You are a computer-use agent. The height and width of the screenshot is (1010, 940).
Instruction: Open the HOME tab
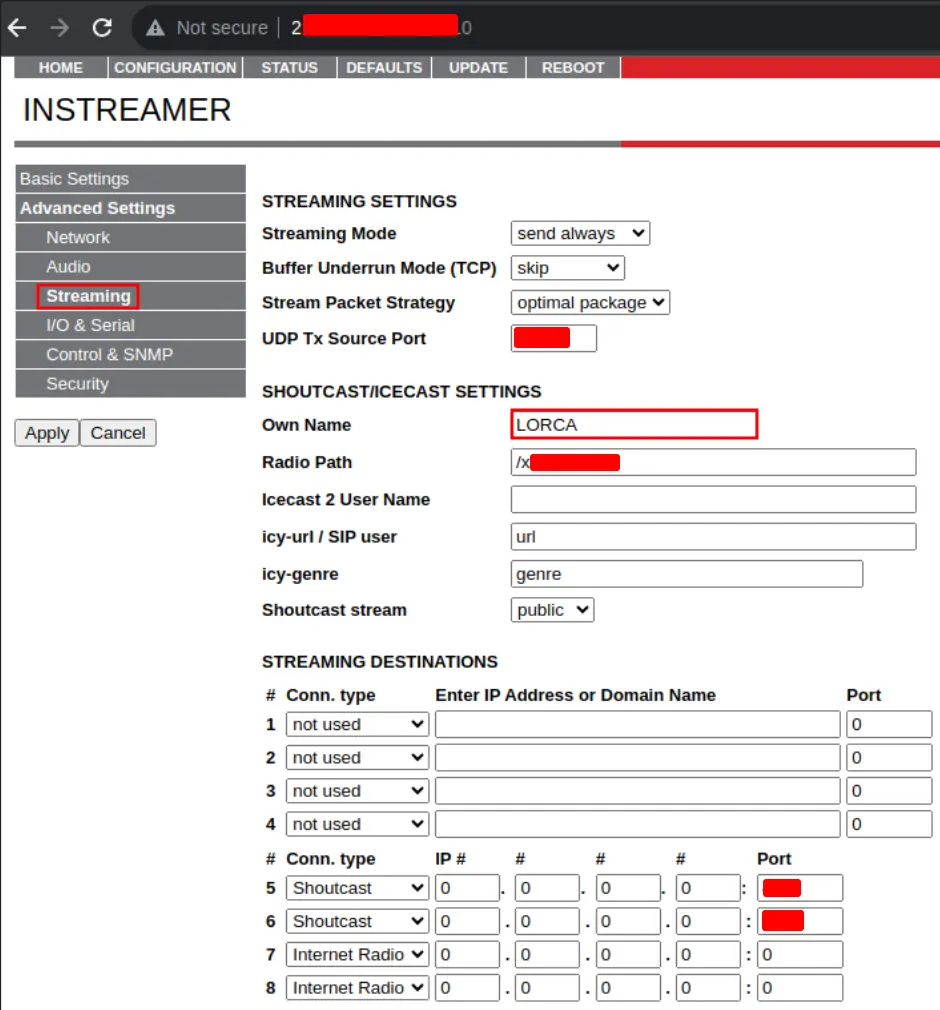61,68
